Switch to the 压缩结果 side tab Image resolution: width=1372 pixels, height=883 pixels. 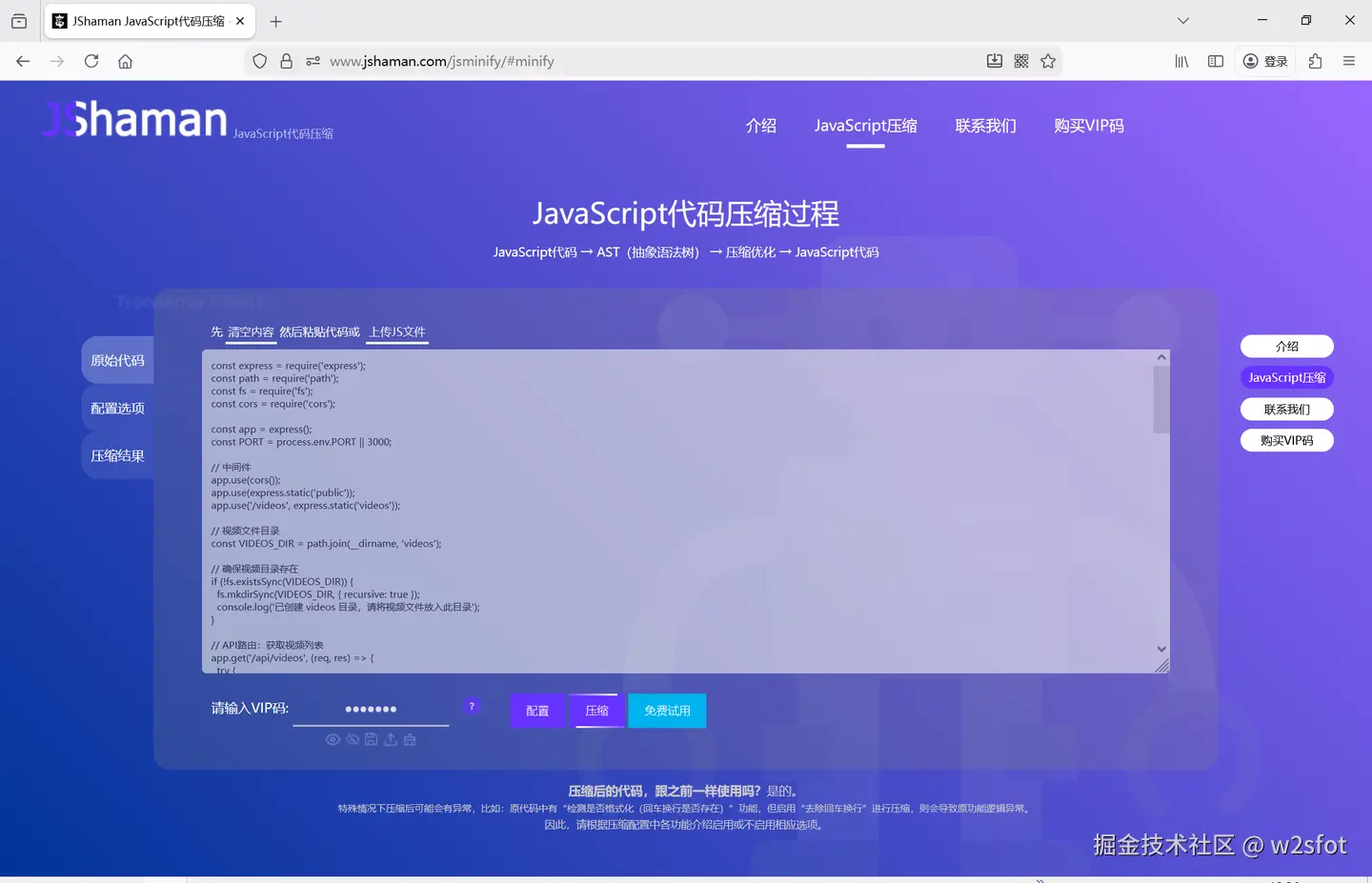(117, 455)
